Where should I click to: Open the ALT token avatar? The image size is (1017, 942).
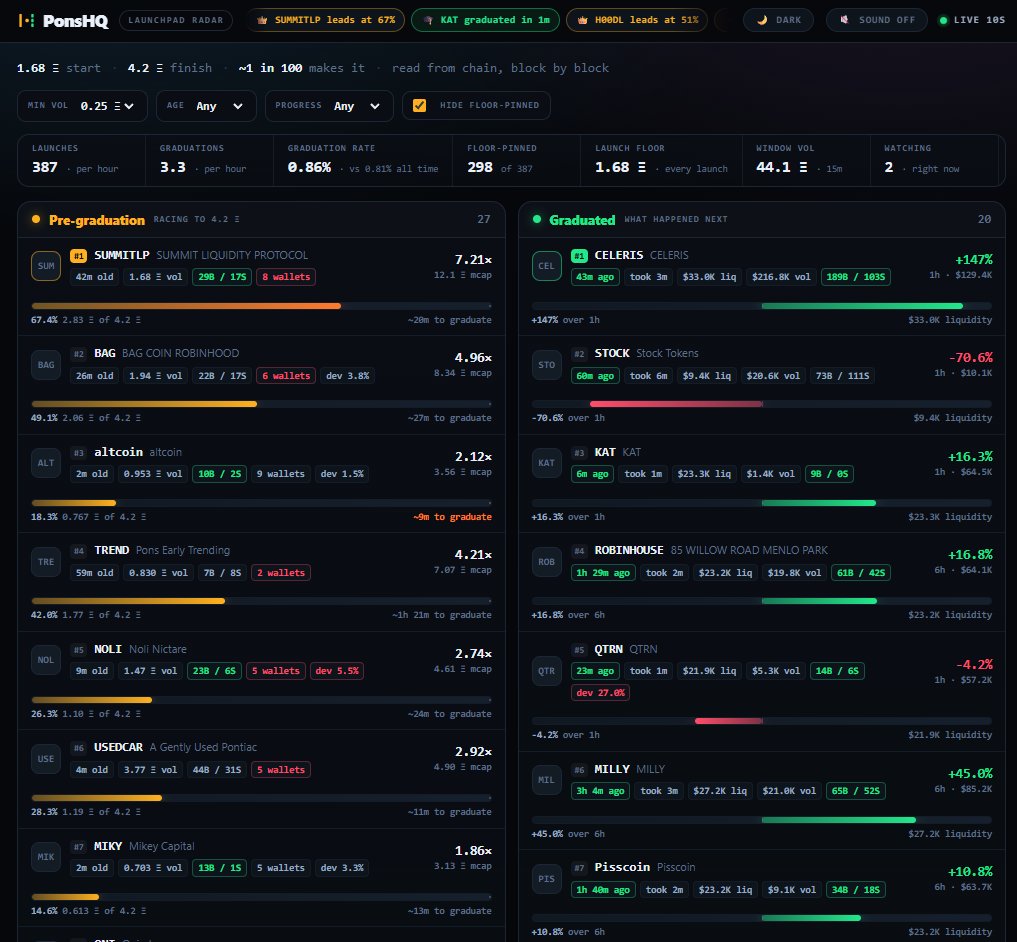click(x=46, y=463)
